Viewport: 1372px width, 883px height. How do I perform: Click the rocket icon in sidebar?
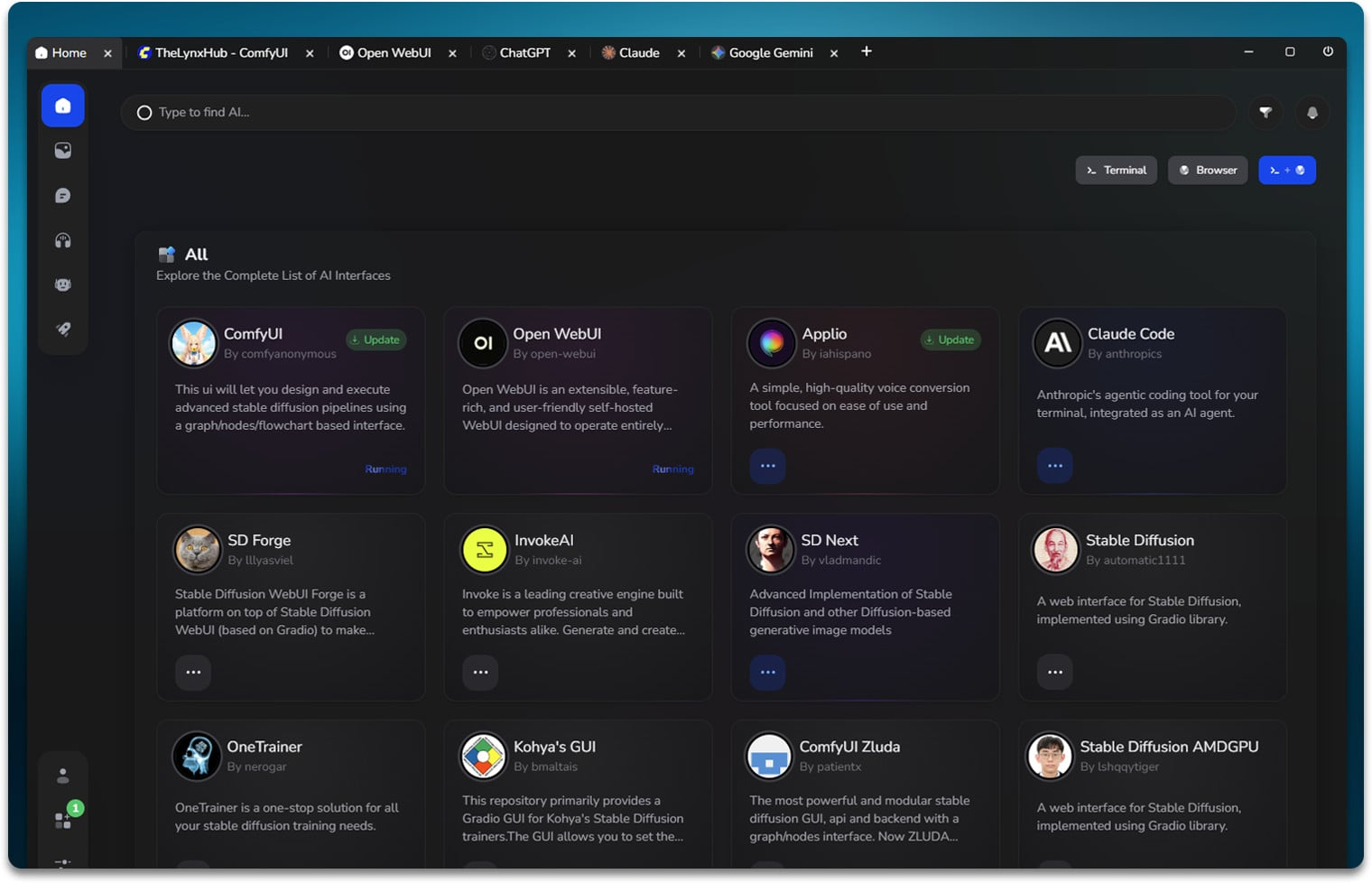(x=62, y=330)
